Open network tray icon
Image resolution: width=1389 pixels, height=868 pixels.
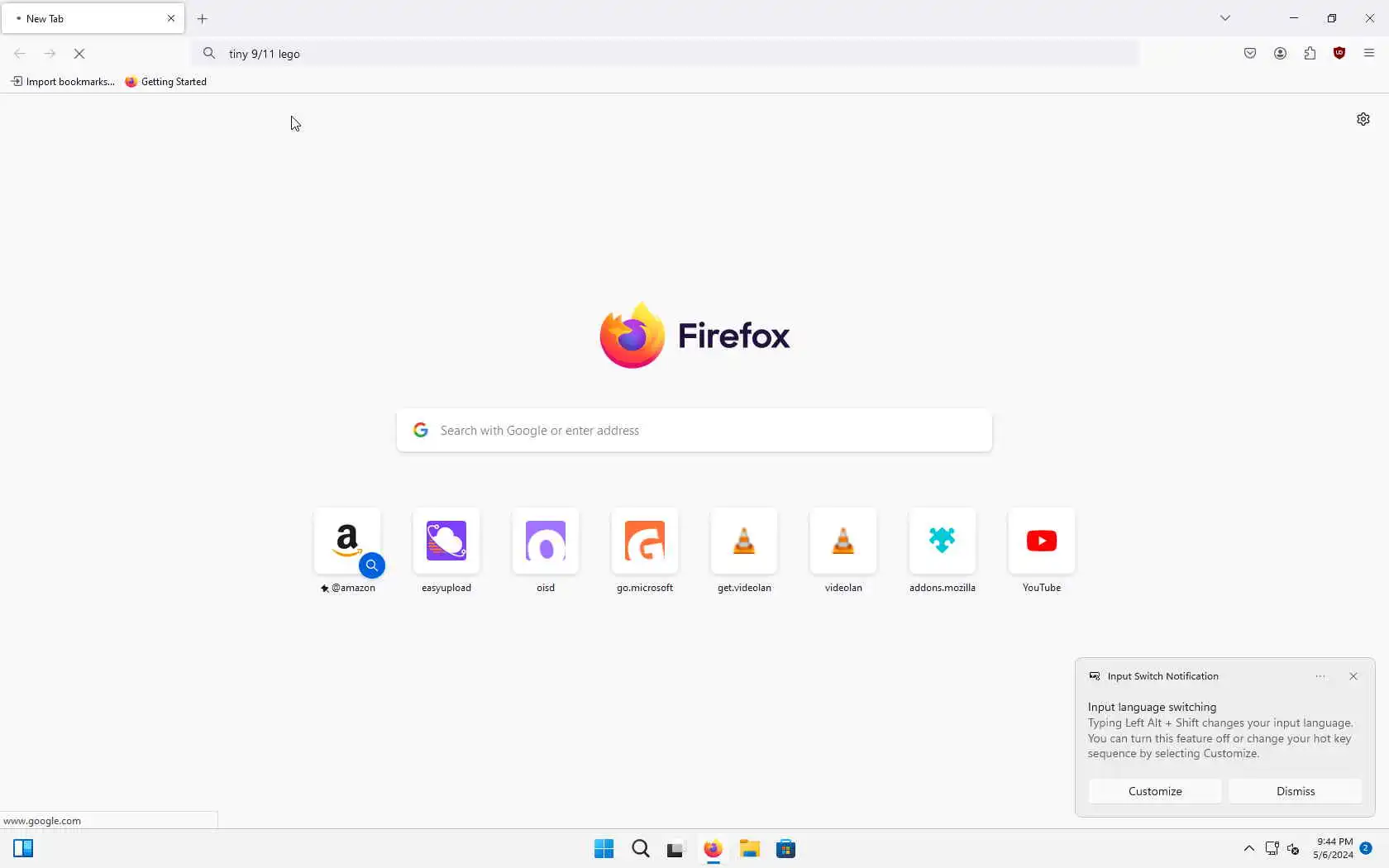[x=1272, y=849]
